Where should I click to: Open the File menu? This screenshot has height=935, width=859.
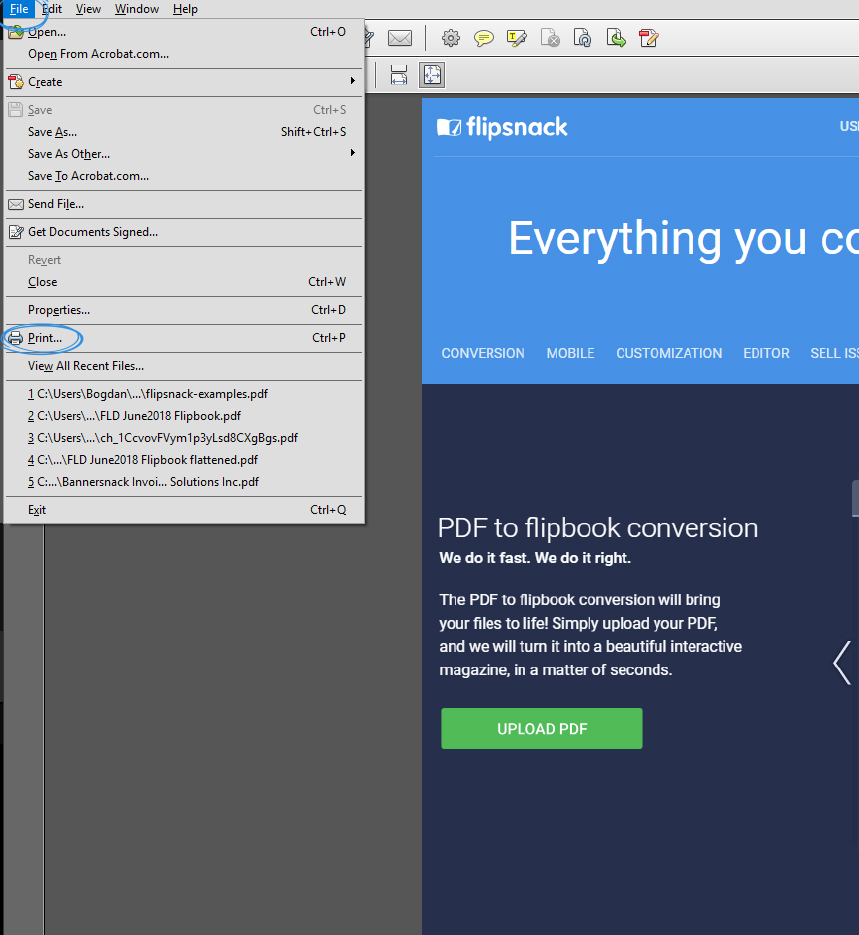[19, 9]
